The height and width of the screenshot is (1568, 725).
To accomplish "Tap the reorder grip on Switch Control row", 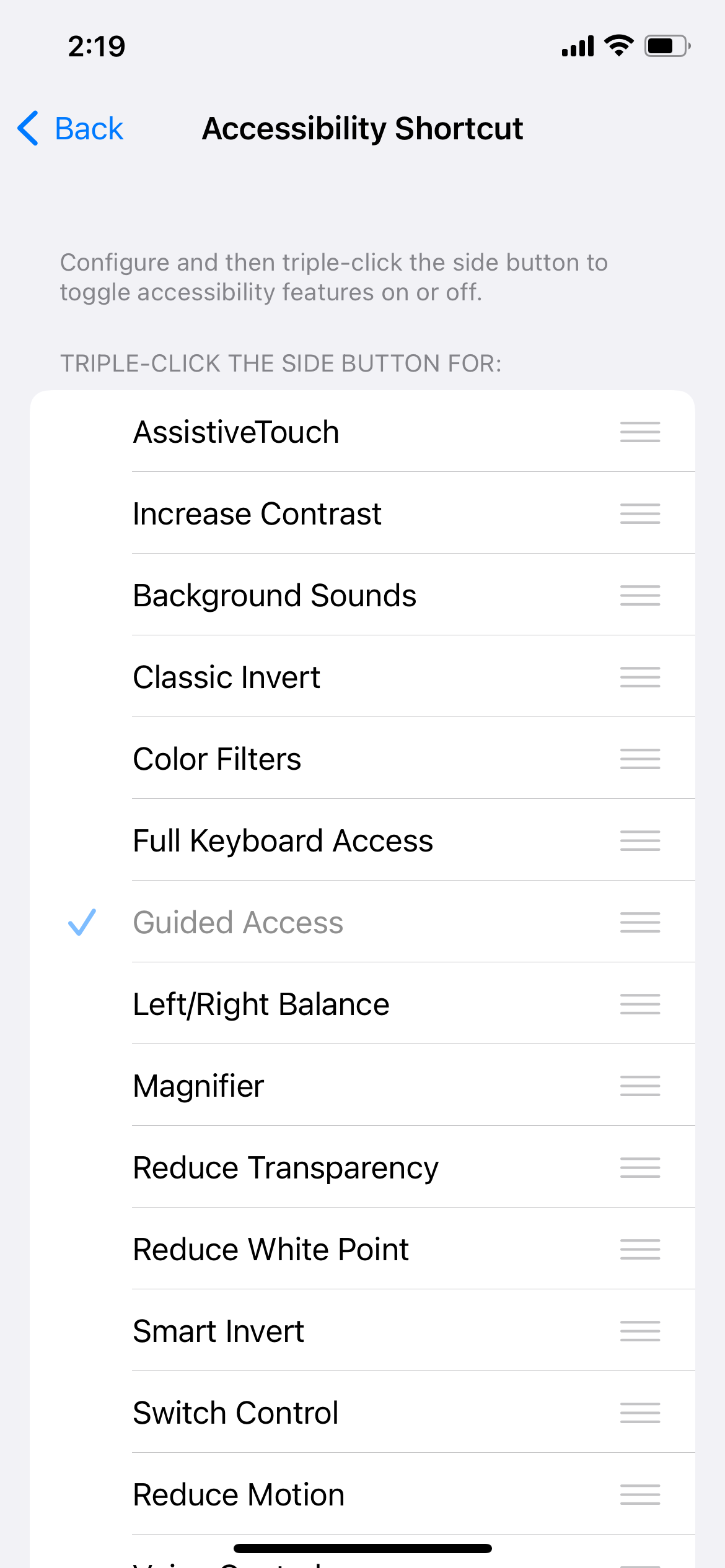I will point(639,1413).
